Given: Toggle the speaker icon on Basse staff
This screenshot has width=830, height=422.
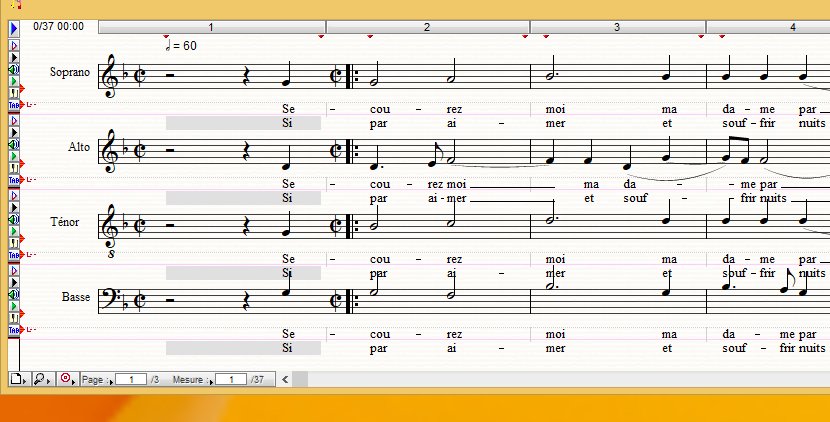Looking at the screenshot, I should tap(14, 294).
